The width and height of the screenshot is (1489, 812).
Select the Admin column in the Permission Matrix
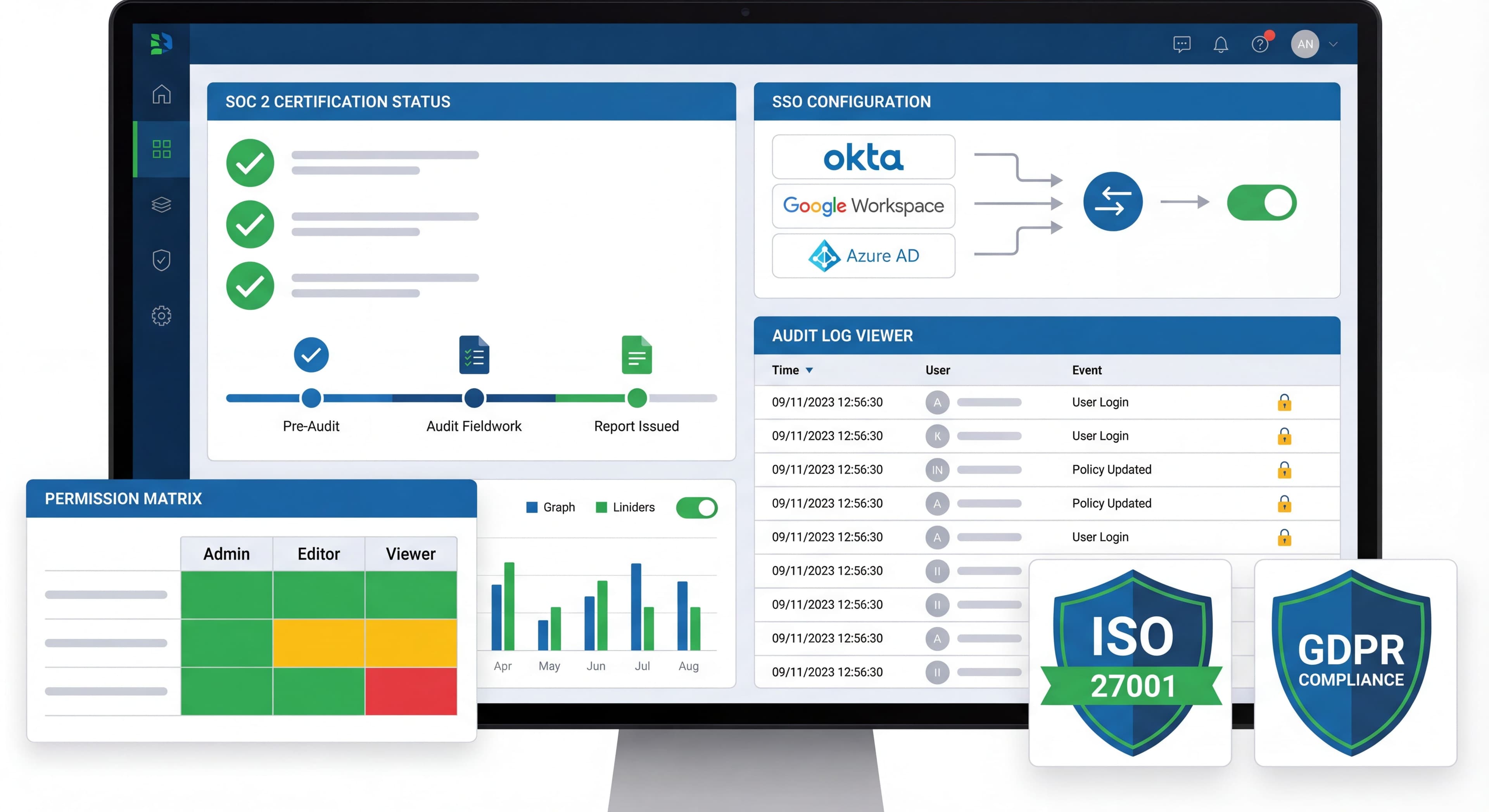coord(226,553)
